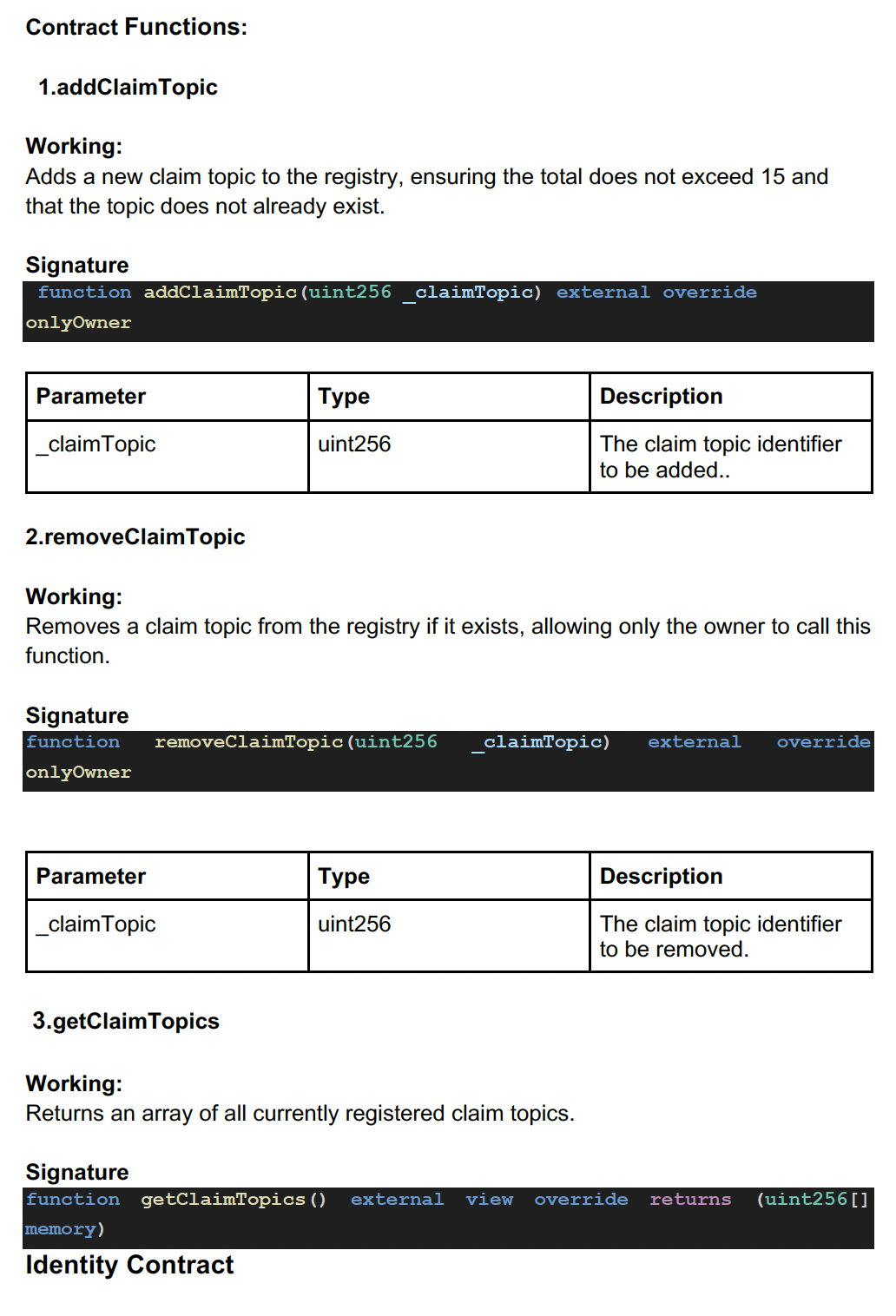Select the "3.getClaimTopics" section heading

126,1021
